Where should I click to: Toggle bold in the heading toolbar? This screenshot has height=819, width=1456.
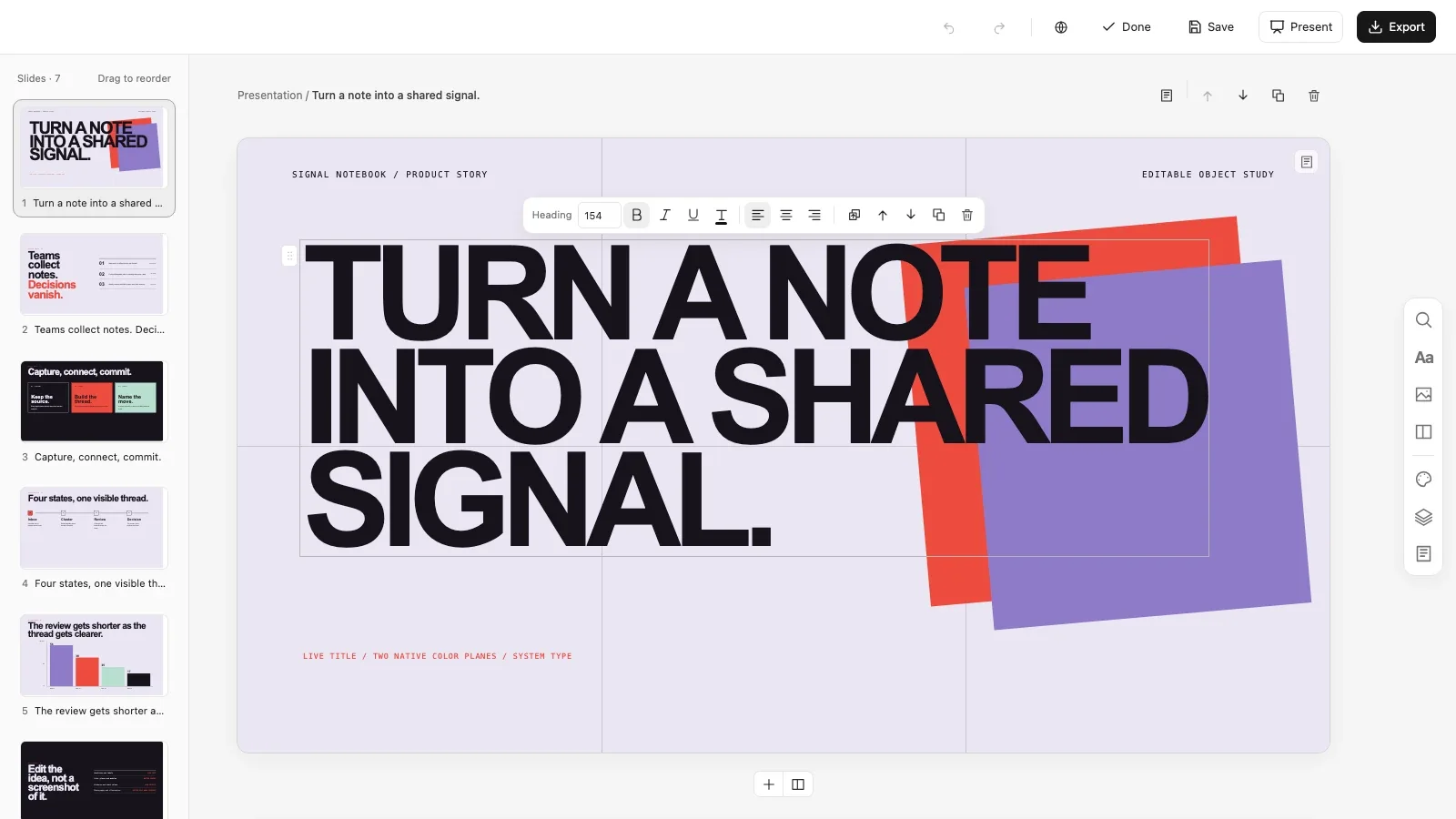637,216
